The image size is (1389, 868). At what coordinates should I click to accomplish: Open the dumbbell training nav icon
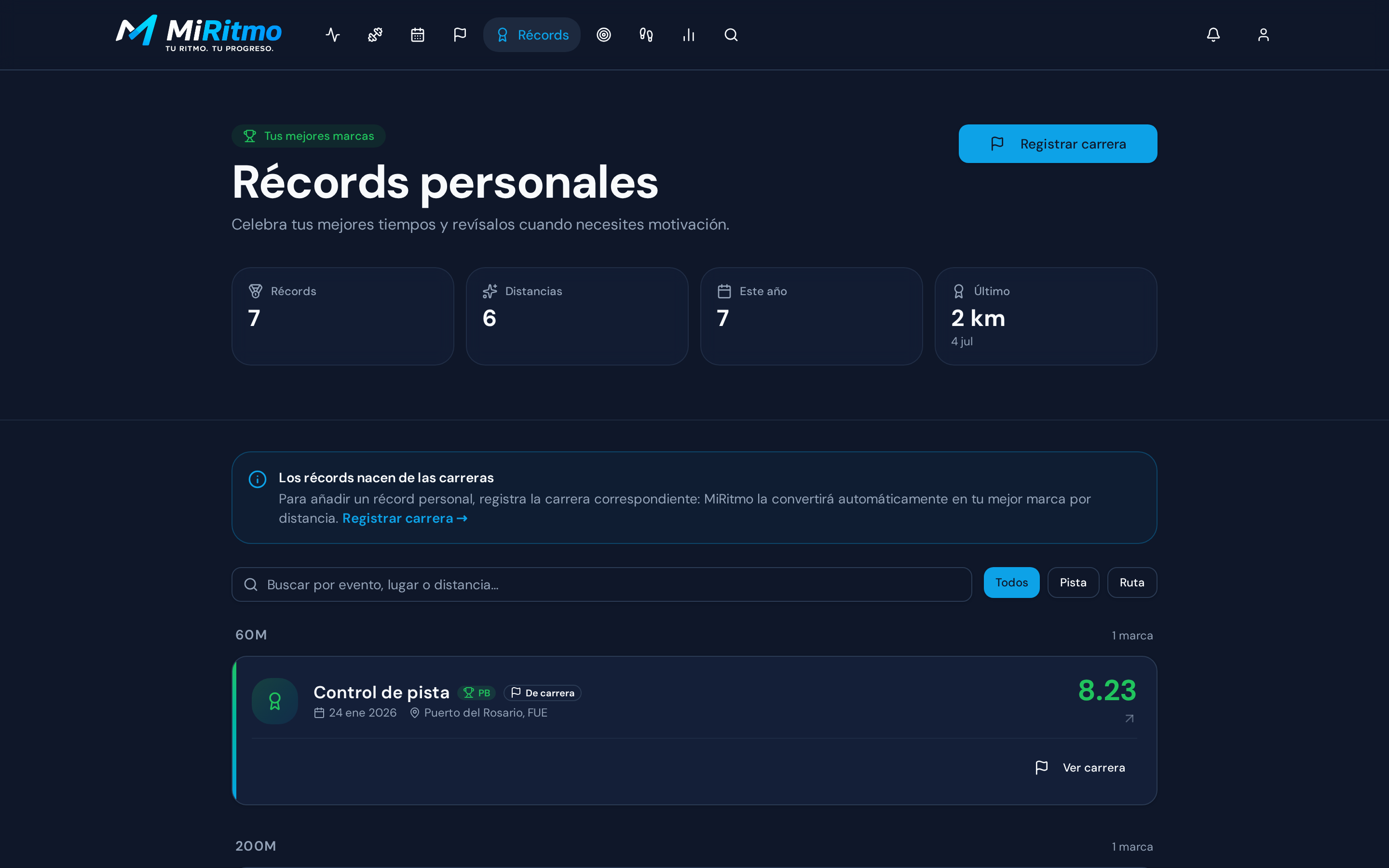[x=375, y=35]
